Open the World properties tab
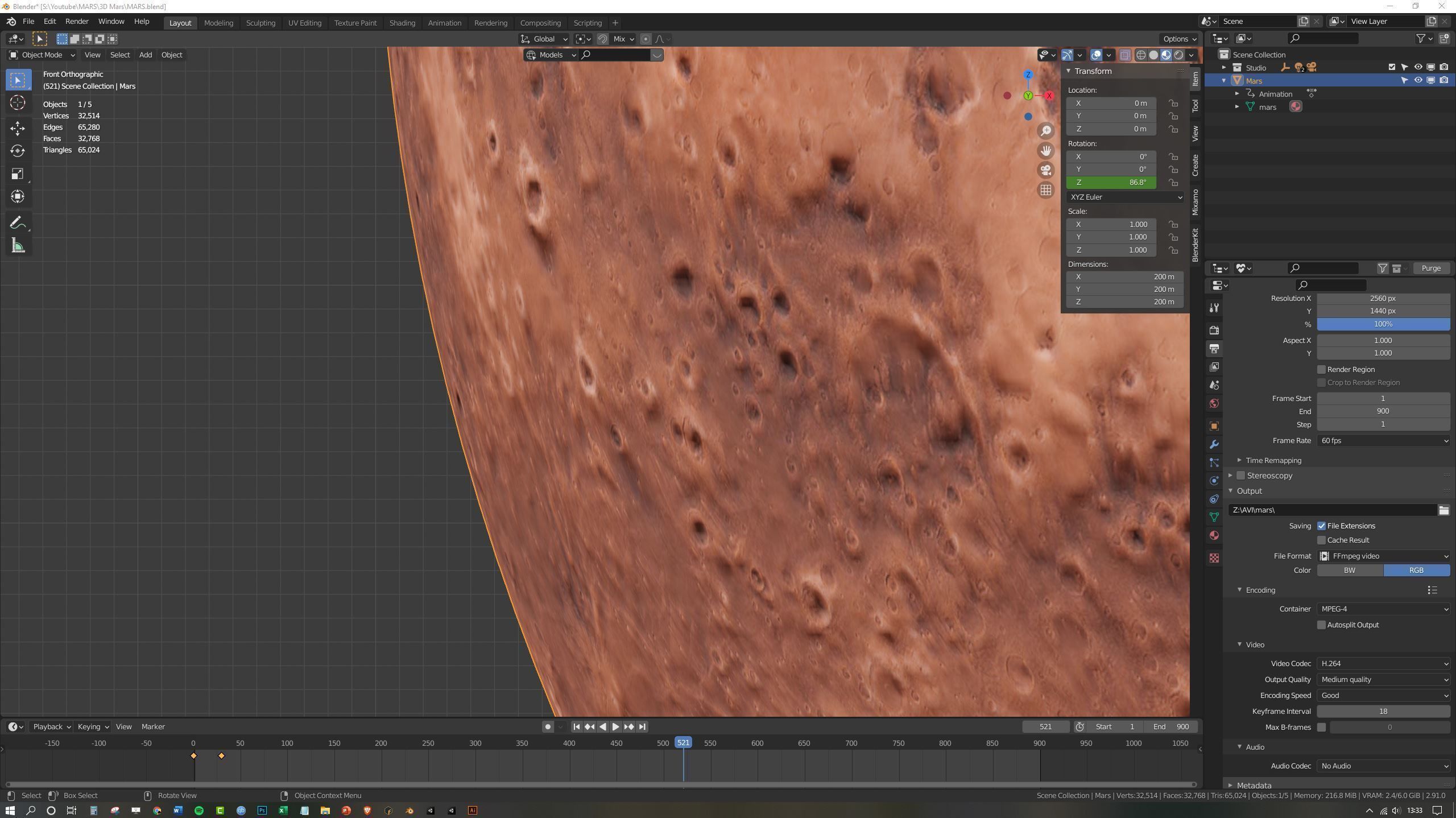Image resolution: width=1456 pixels, height=818 pixels. (x=1214, y=403)
